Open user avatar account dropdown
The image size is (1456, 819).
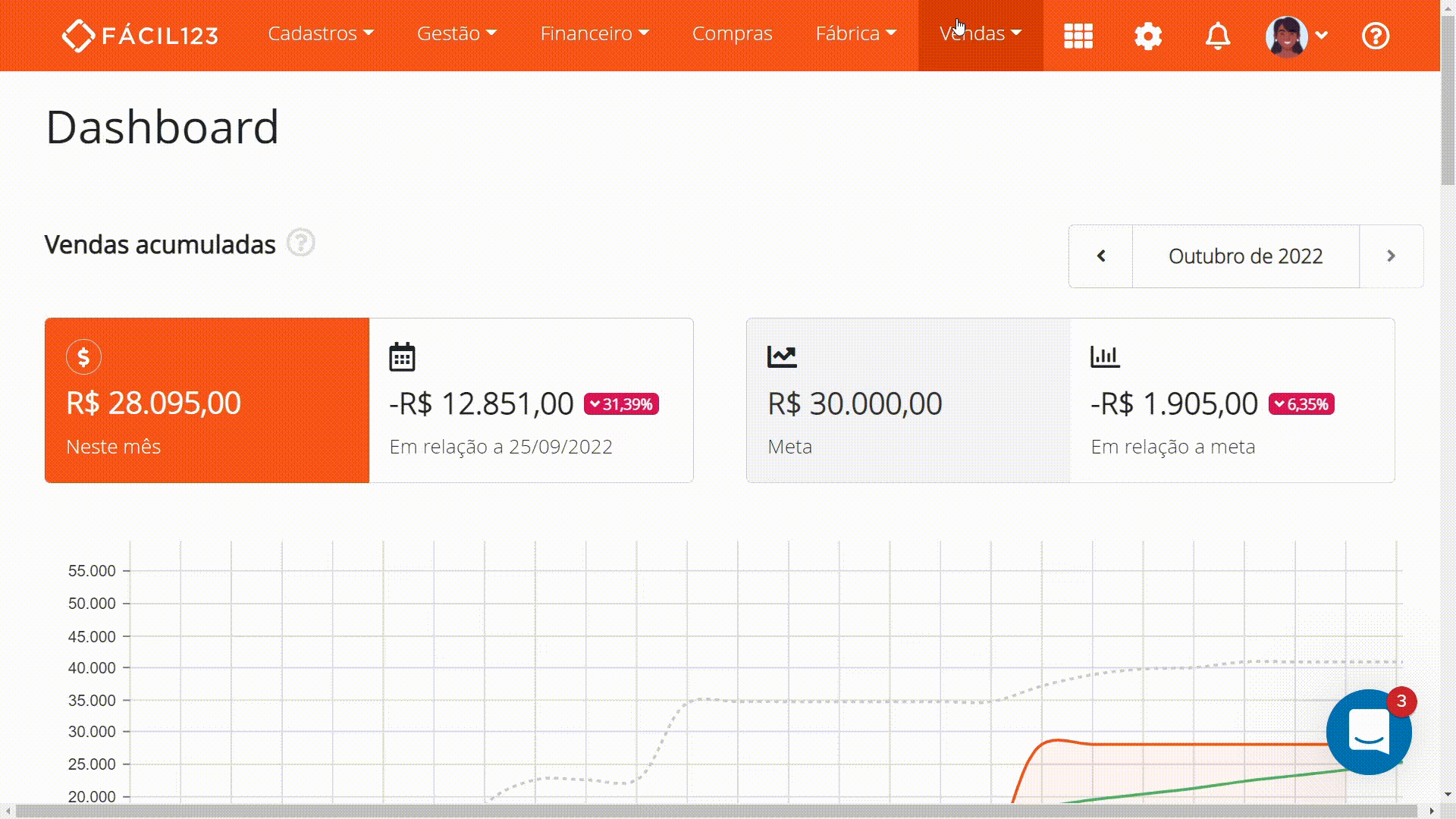pos(1297,36)
